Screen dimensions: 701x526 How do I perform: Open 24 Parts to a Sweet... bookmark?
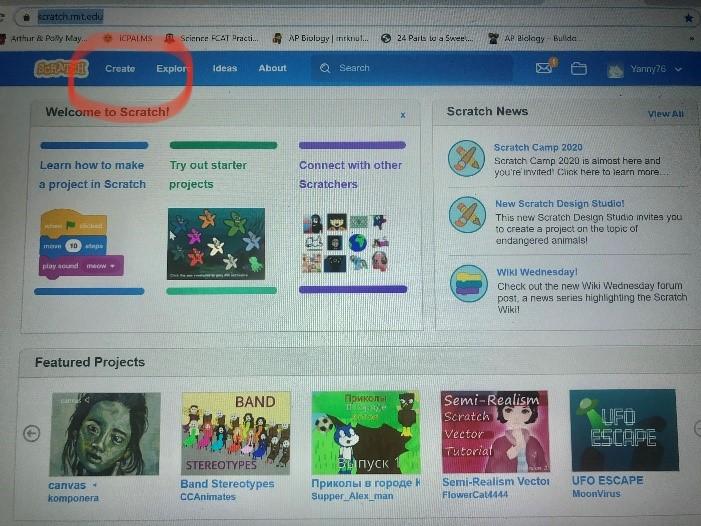427,38
